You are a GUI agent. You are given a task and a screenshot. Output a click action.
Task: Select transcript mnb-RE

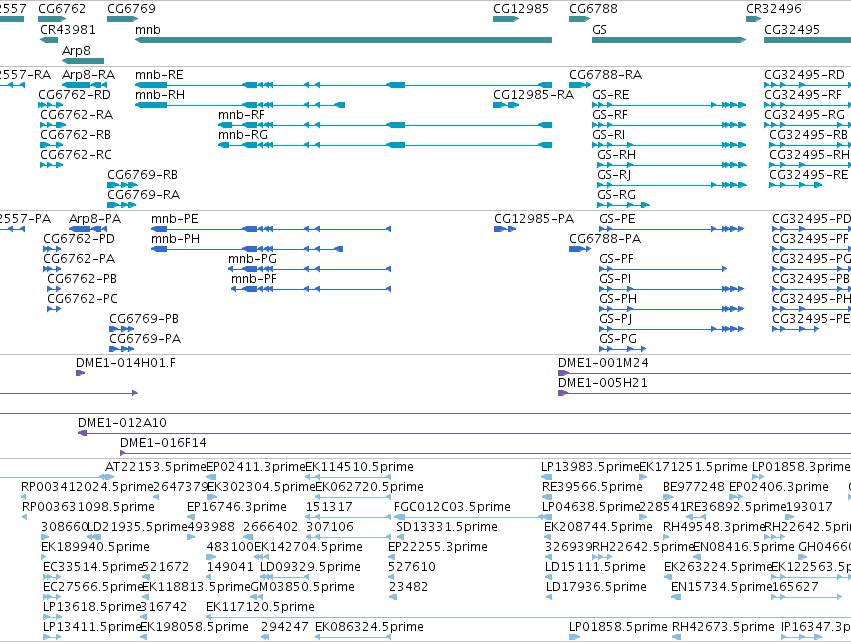tap(159, 75)
